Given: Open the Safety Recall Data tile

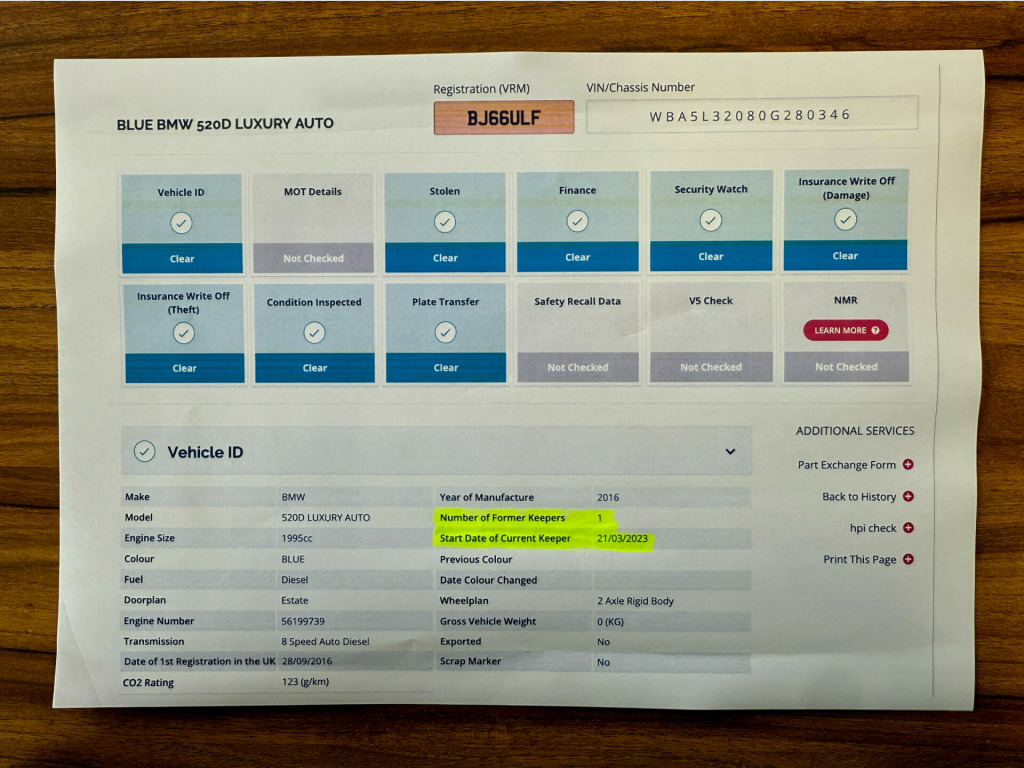Looking at the screenshot, I should 577,332.
